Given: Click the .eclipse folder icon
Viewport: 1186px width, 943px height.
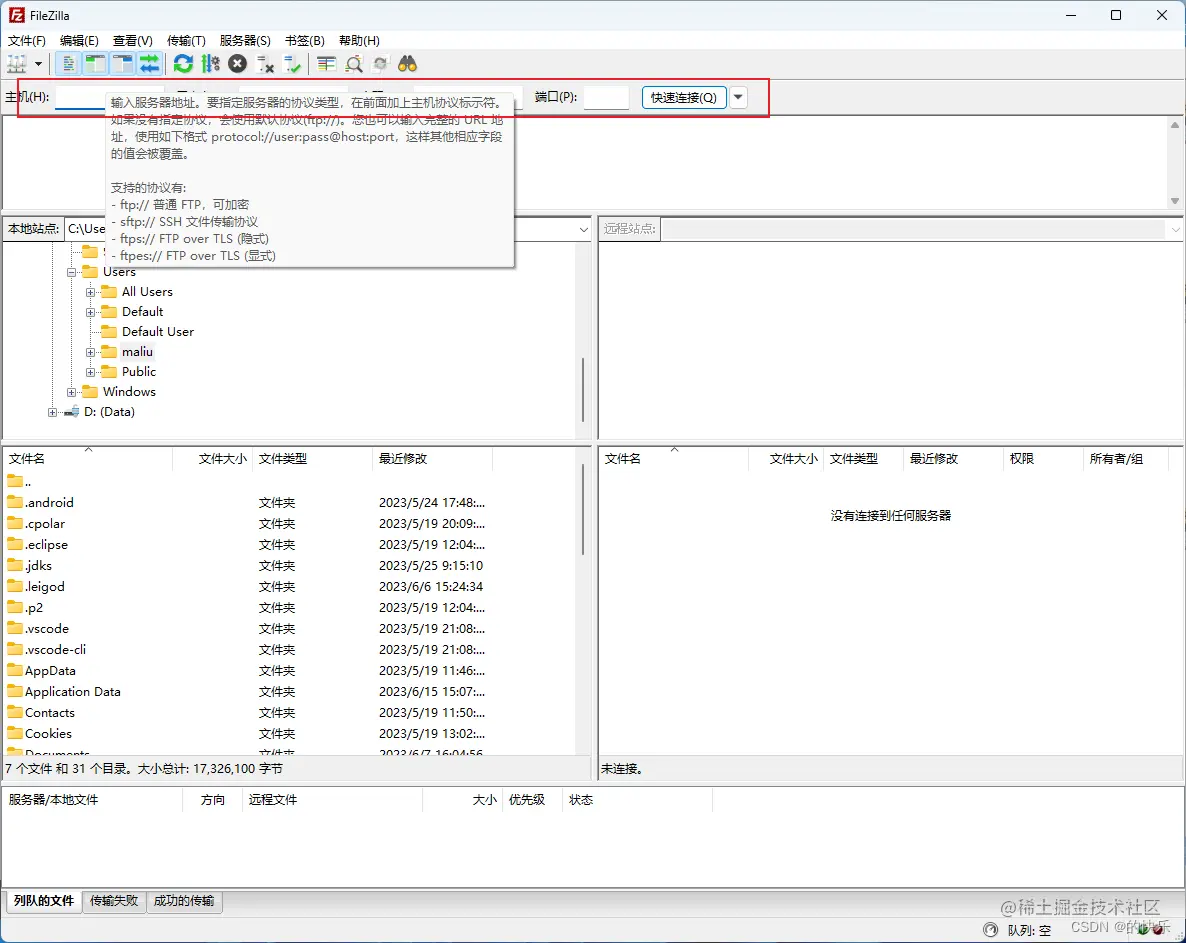Looking at the screenshot, I should (x=14, y=544).
